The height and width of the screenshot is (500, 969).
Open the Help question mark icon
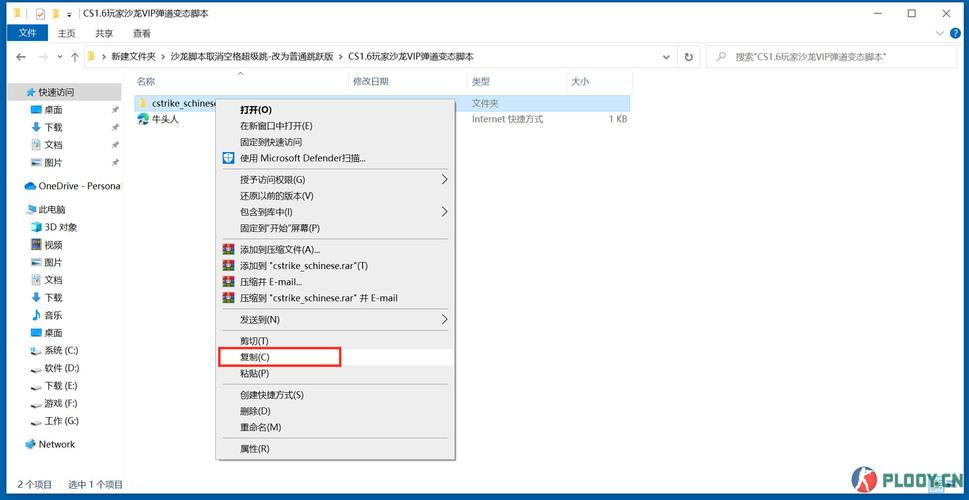(x=956, y=33)
